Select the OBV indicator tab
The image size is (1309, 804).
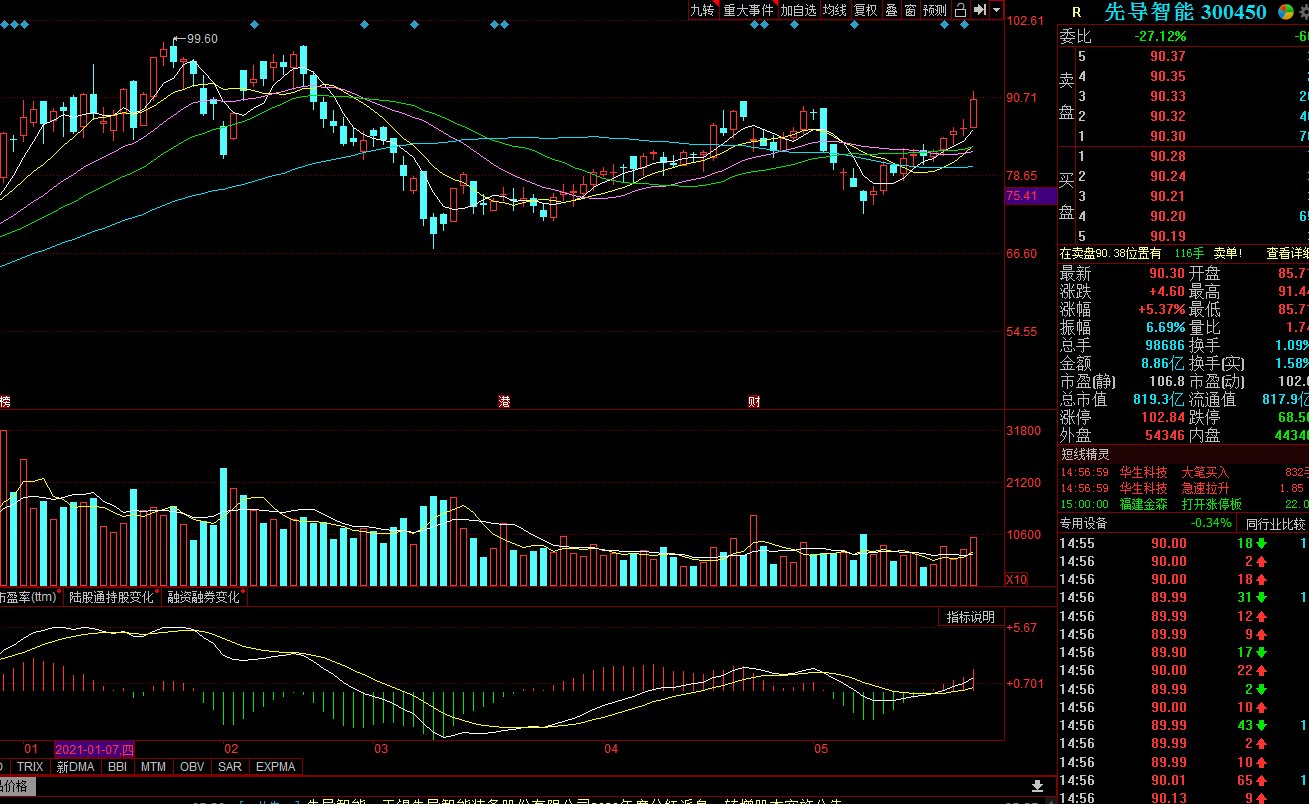191,767
